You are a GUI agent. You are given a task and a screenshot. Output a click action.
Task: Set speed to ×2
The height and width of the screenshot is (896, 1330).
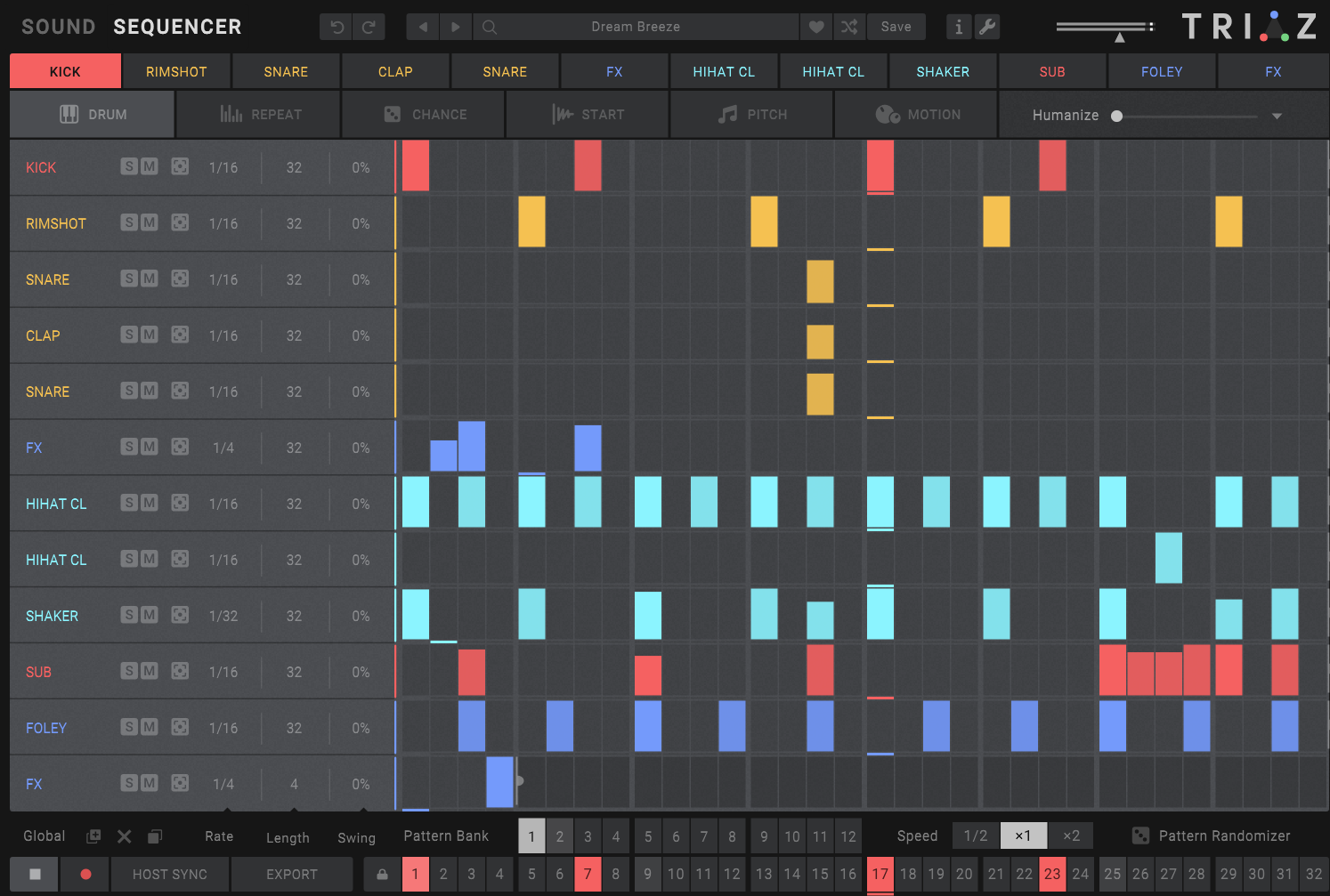coord(1071,835)
